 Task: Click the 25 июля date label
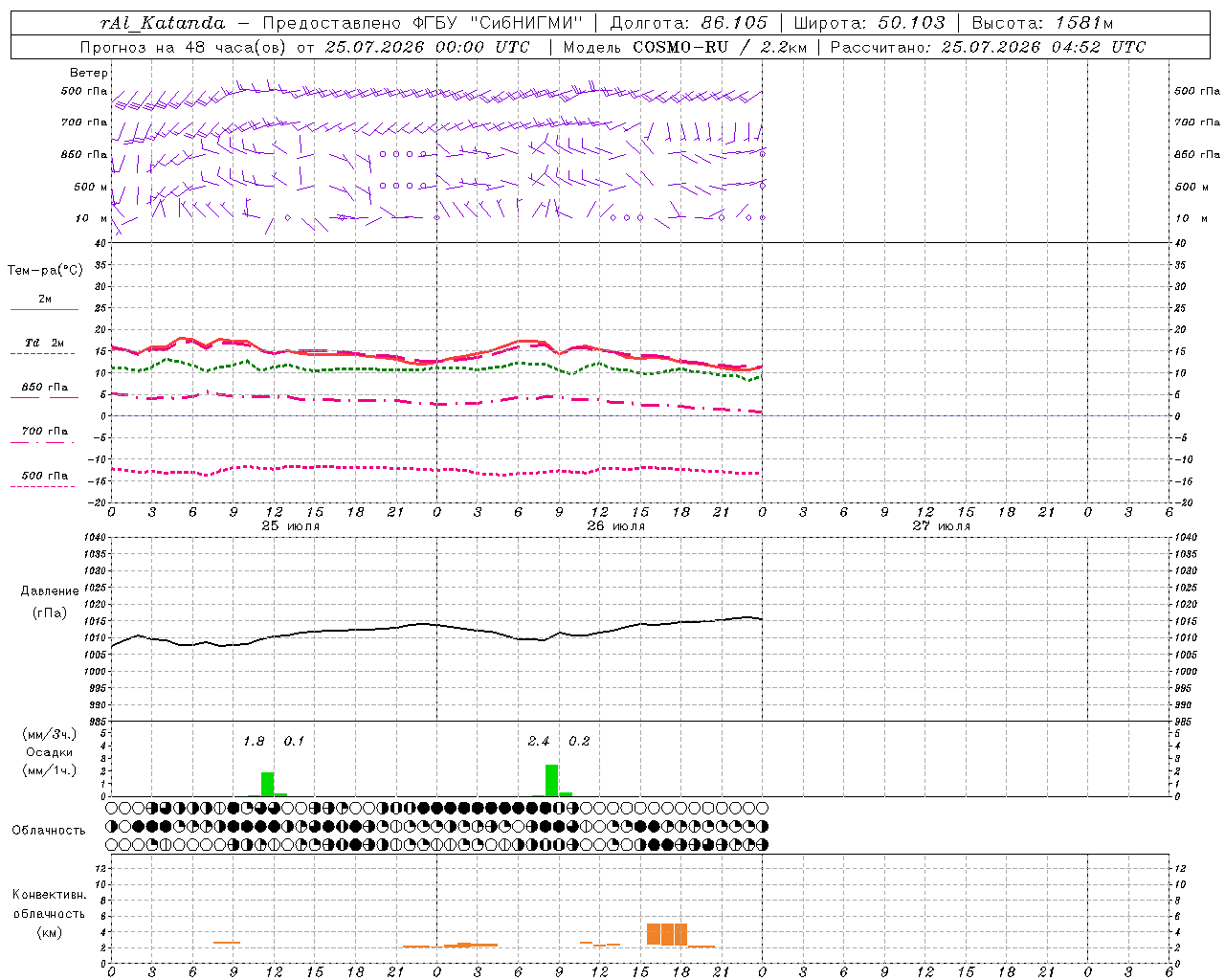(x=290, y=525)
